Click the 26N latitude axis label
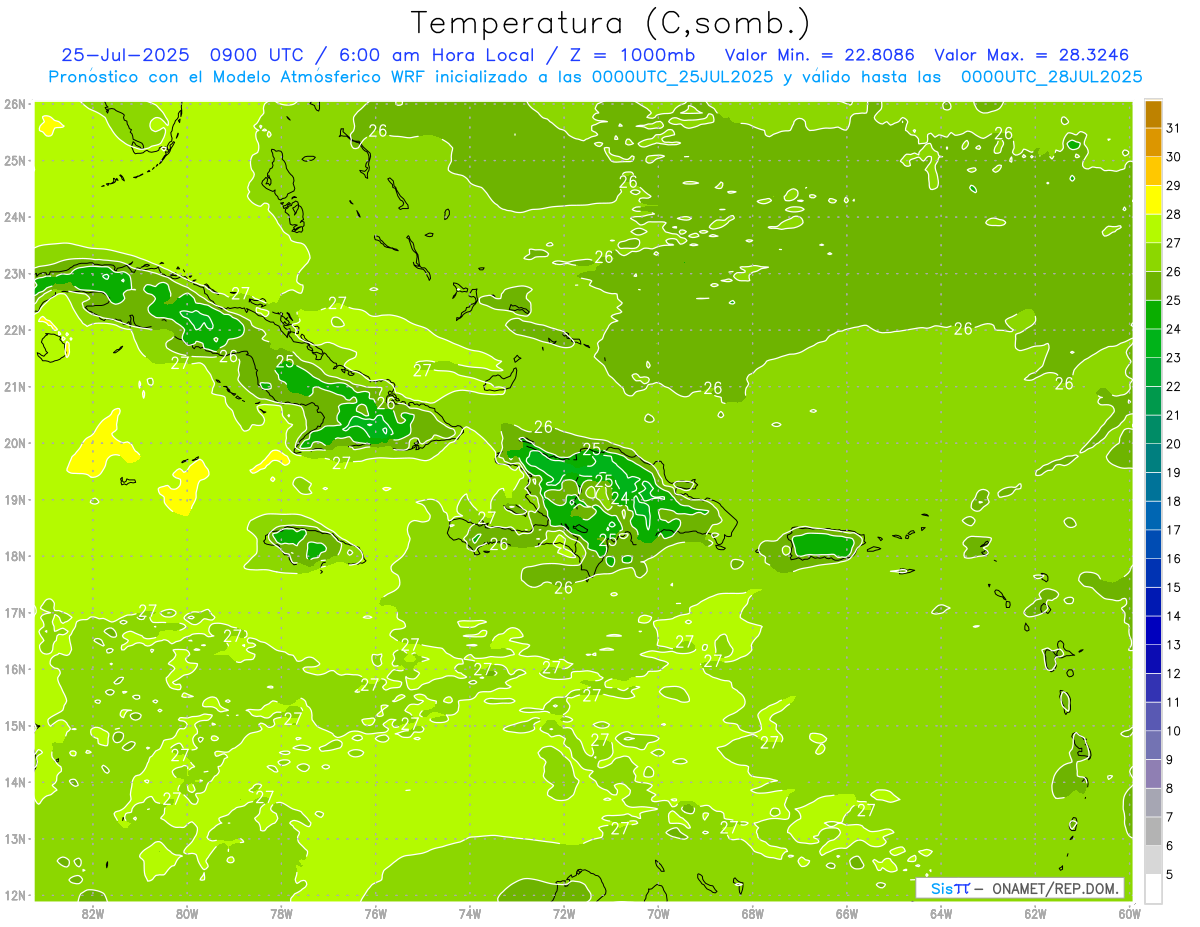Screen dimensions: 1200x927 point(15,104)
